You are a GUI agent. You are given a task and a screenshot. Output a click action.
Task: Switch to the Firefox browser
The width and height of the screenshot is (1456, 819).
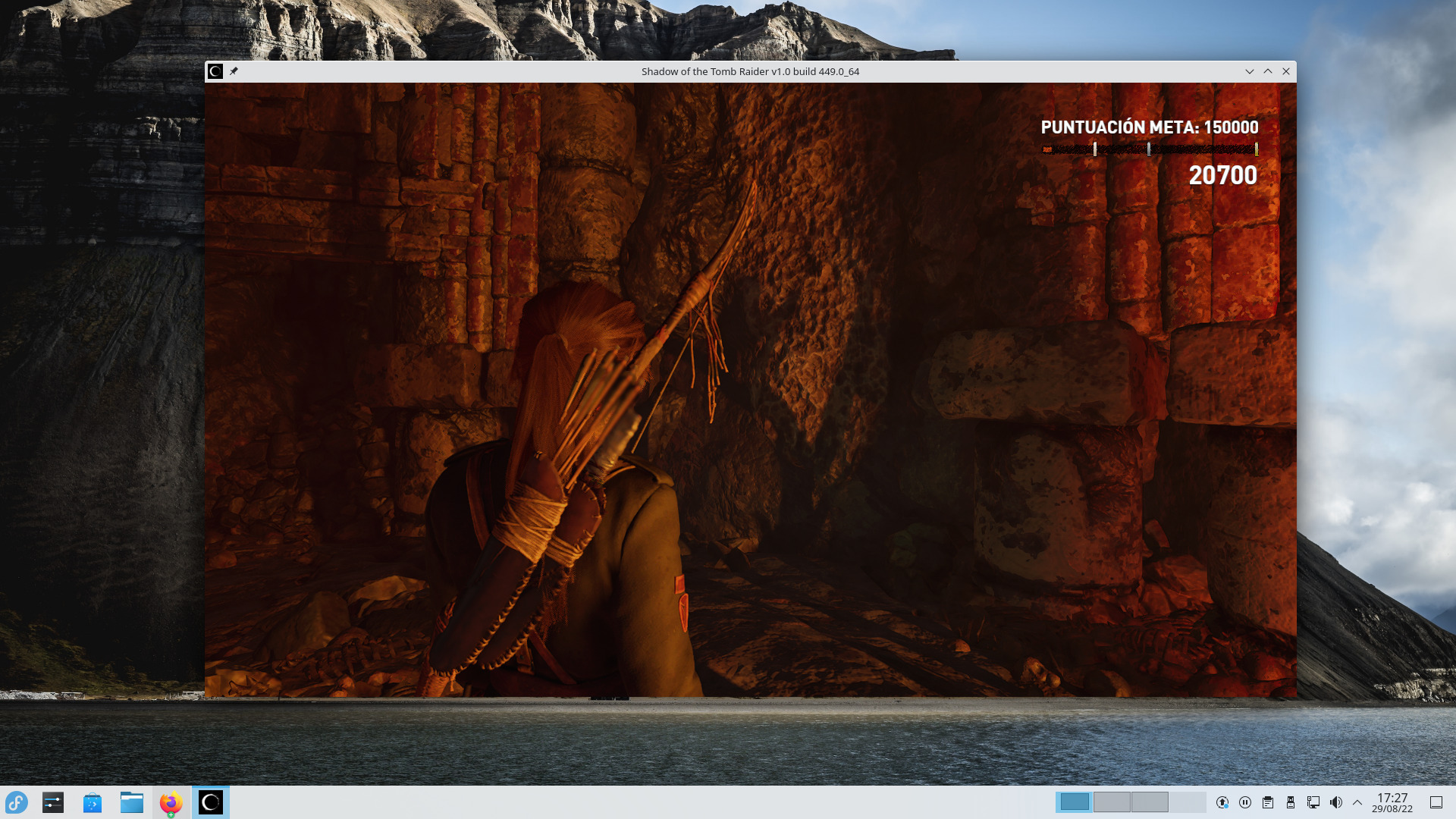pyautogui.click(x=171, y=802)
